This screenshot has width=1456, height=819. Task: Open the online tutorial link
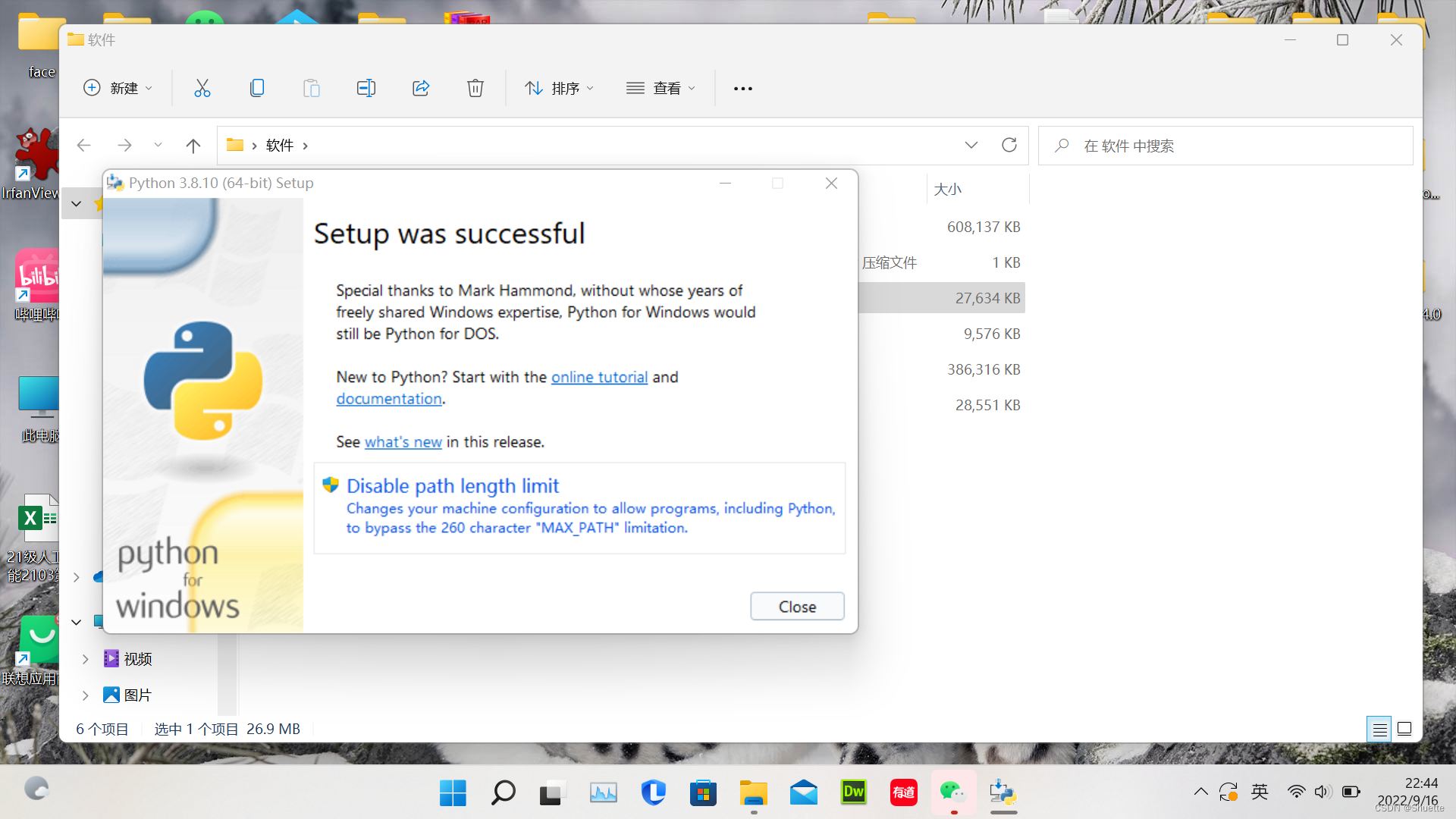(599, 378)
